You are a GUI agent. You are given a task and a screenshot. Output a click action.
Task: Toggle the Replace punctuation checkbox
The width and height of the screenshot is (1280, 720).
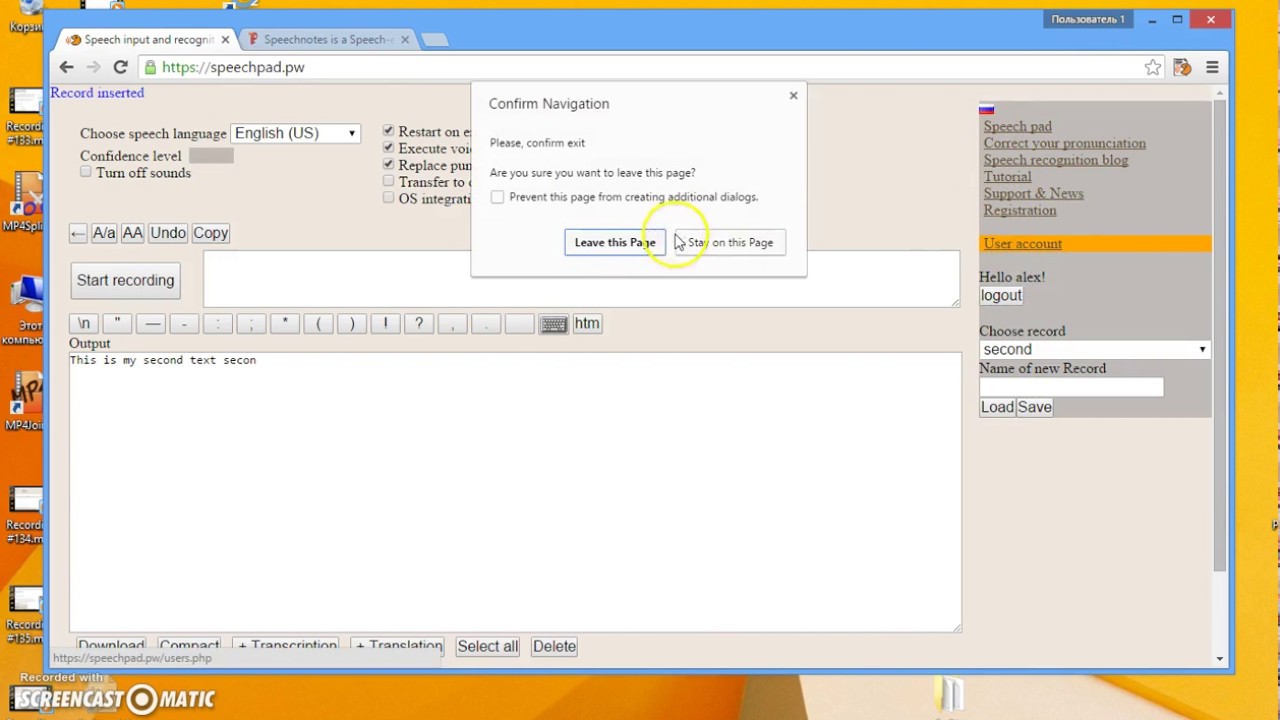point(388,164)
